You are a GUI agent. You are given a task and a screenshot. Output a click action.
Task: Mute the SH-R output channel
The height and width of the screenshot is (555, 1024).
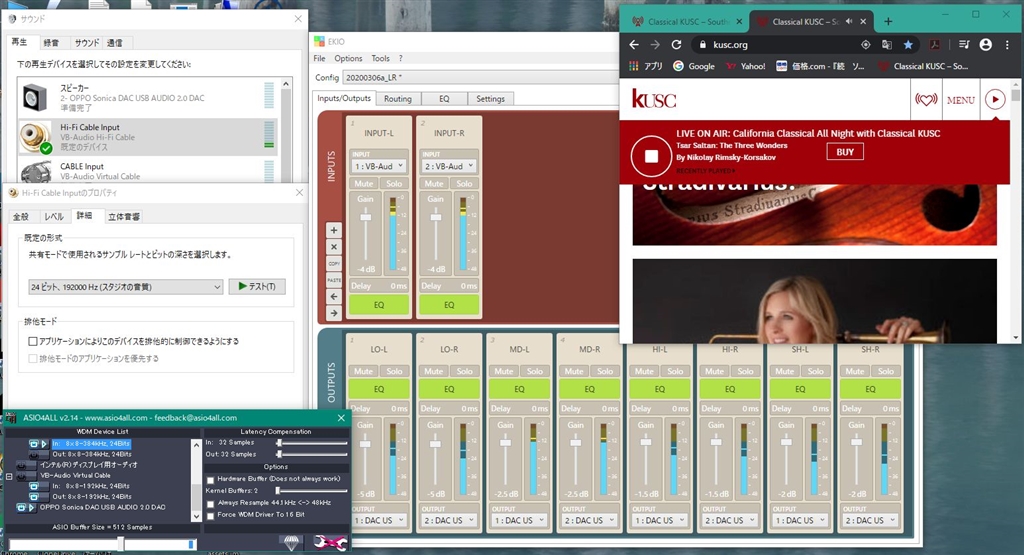[855, 371]
